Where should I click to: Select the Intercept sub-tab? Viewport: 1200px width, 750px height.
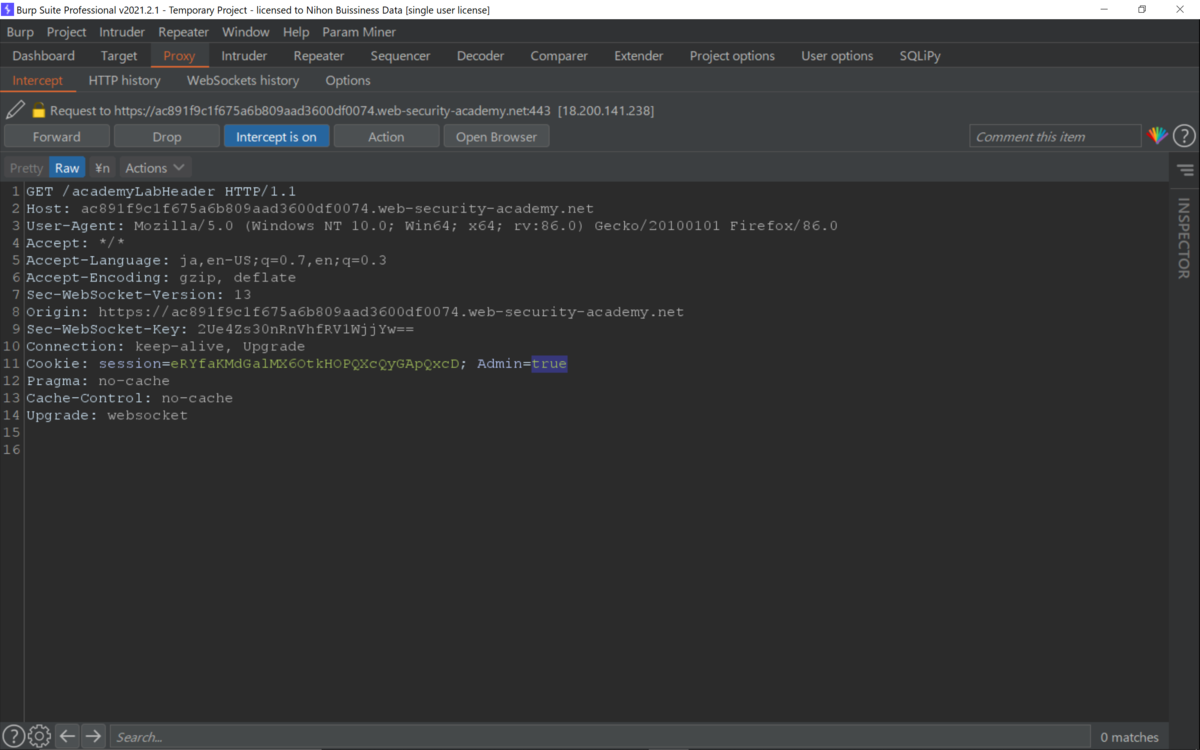38,80
